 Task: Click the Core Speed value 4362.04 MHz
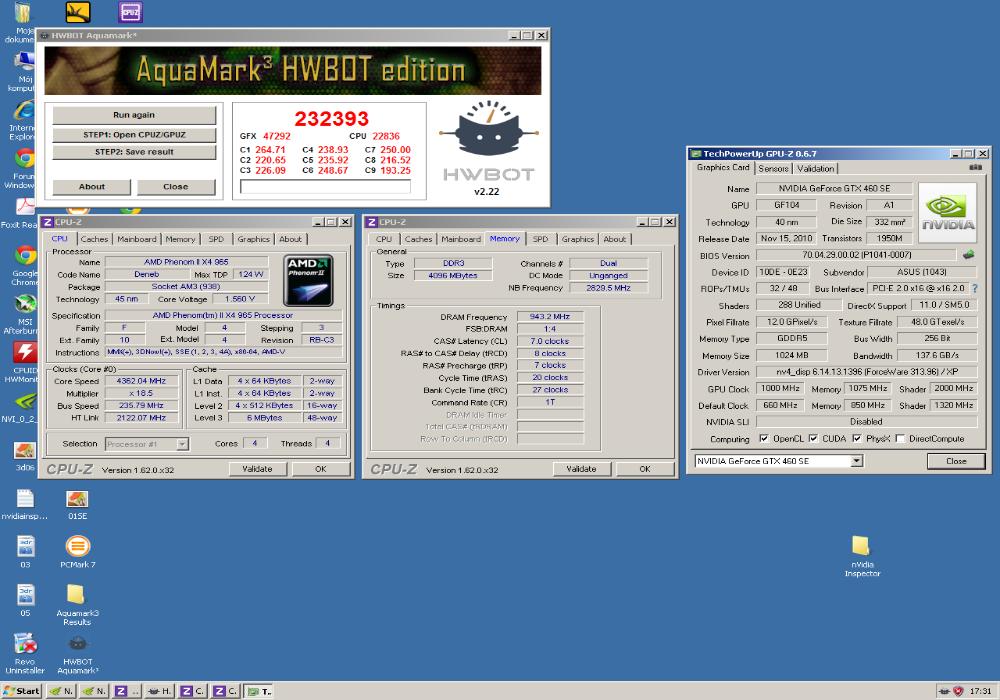(x=141, y=381)
